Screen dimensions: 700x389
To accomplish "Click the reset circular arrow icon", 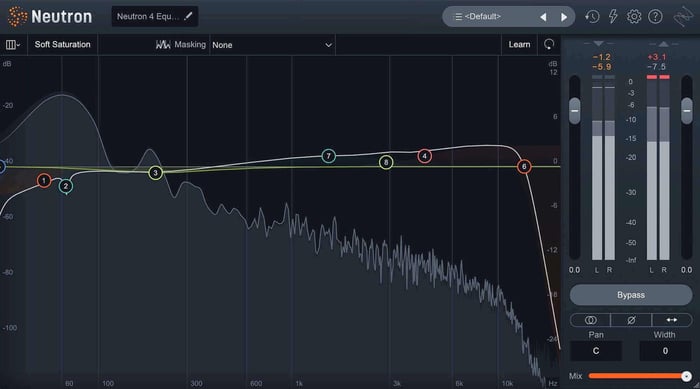I will point(549,44).
